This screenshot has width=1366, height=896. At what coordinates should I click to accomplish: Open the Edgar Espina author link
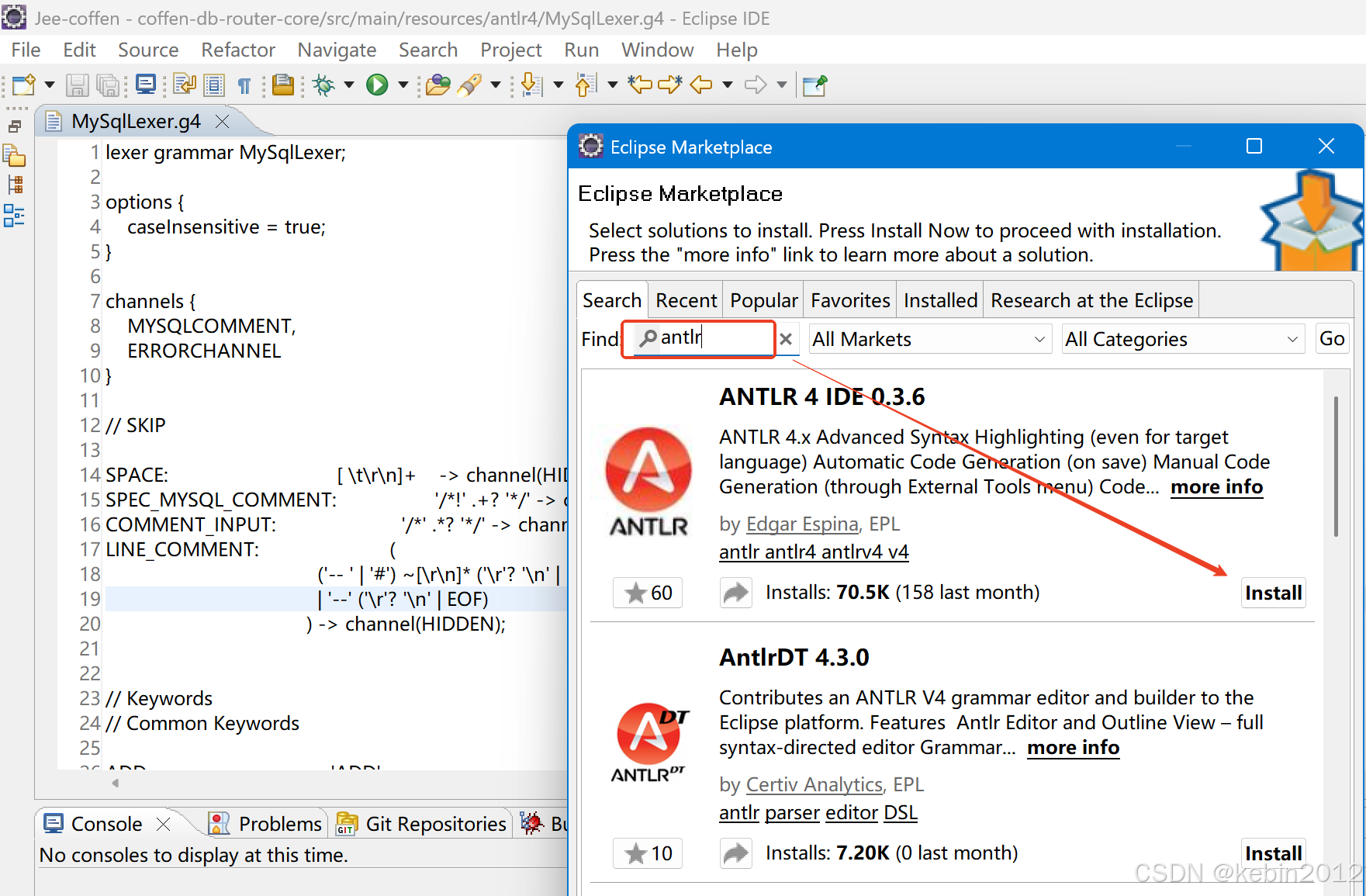pyautogui.click(x=802, y=524)
